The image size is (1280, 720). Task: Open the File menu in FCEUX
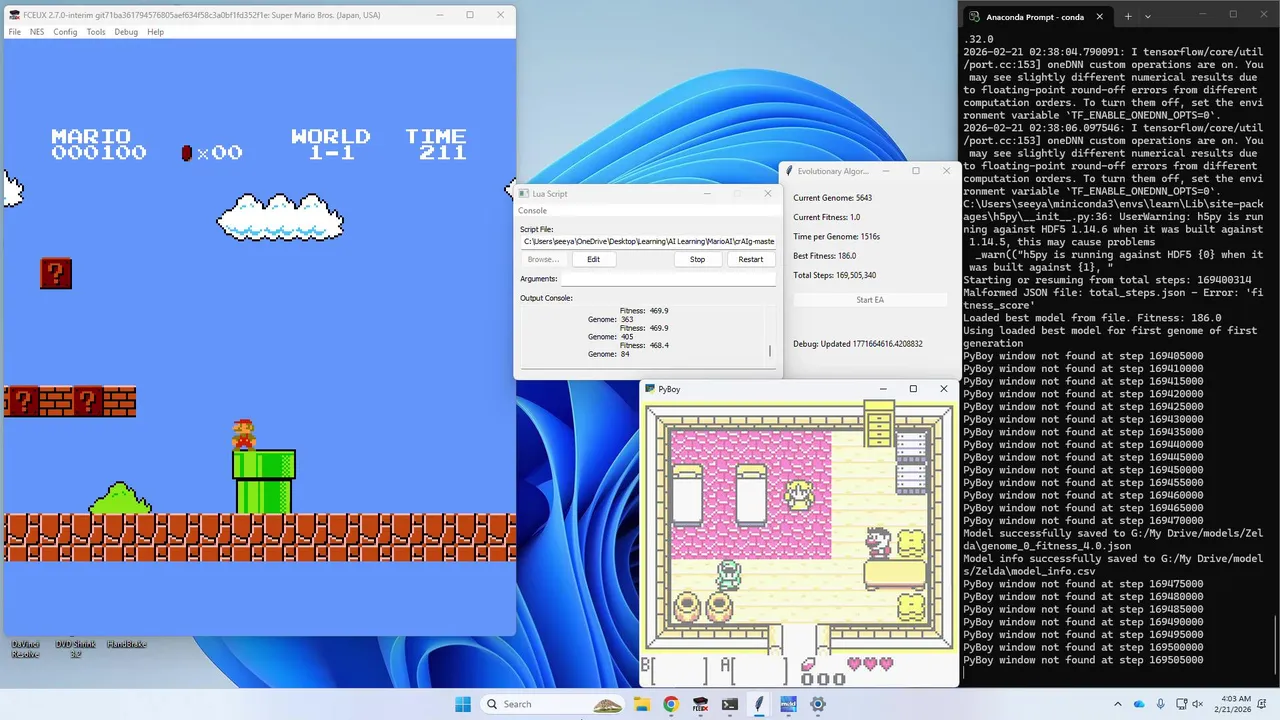[15, 32]
